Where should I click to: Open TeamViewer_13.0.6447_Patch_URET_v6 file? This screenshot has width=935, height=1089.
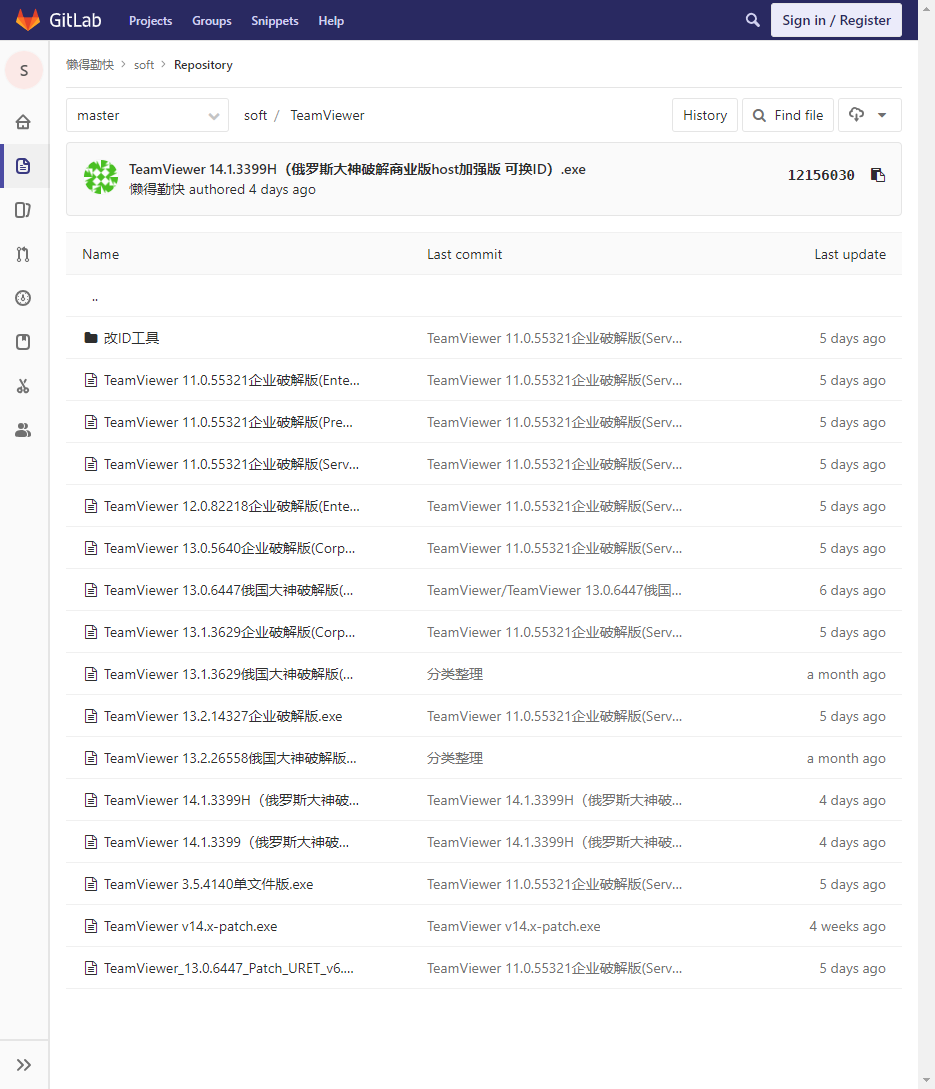[x=229, y=968]
